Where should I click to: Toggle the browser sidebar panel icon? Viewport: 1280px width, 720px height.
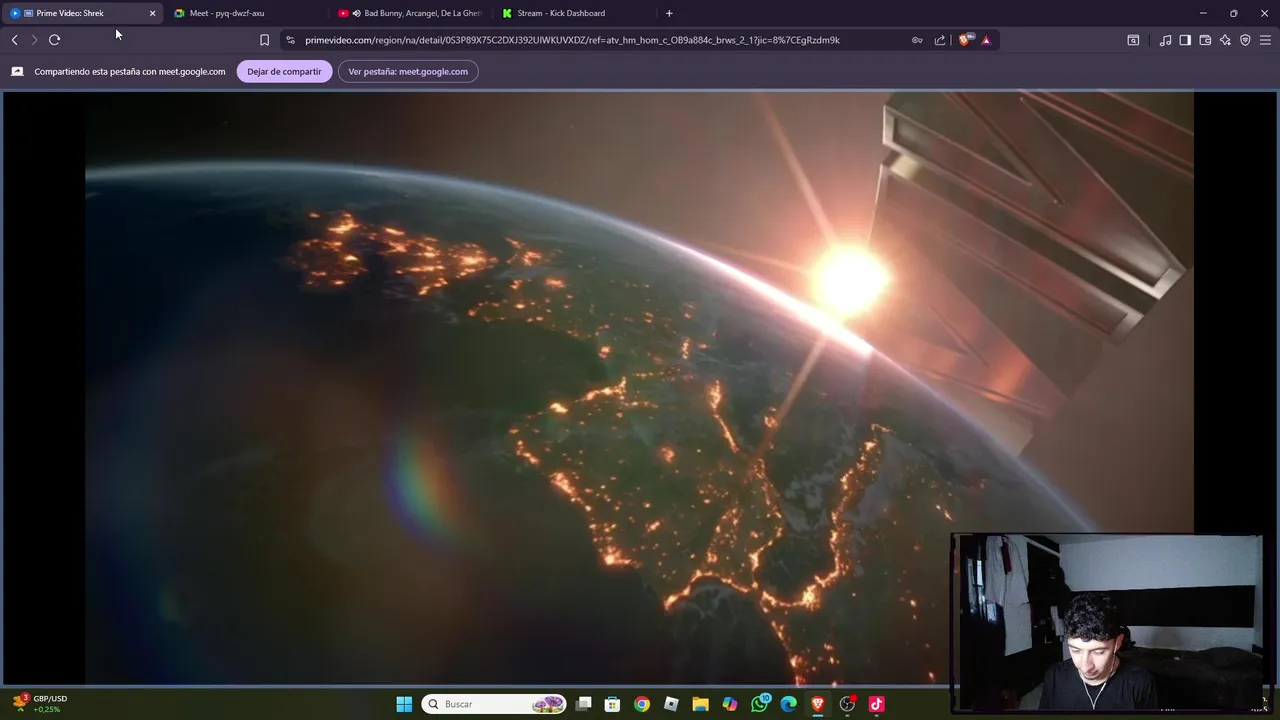point(1185,40)
